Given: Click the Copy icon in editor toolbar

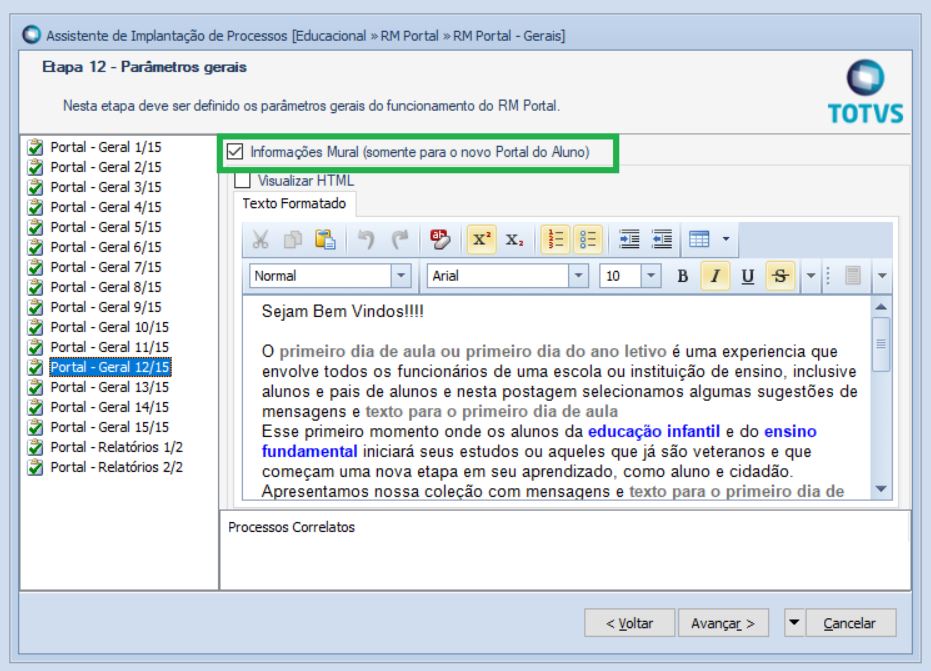Looking at the screenshot, I should click(x=293, y=239).
